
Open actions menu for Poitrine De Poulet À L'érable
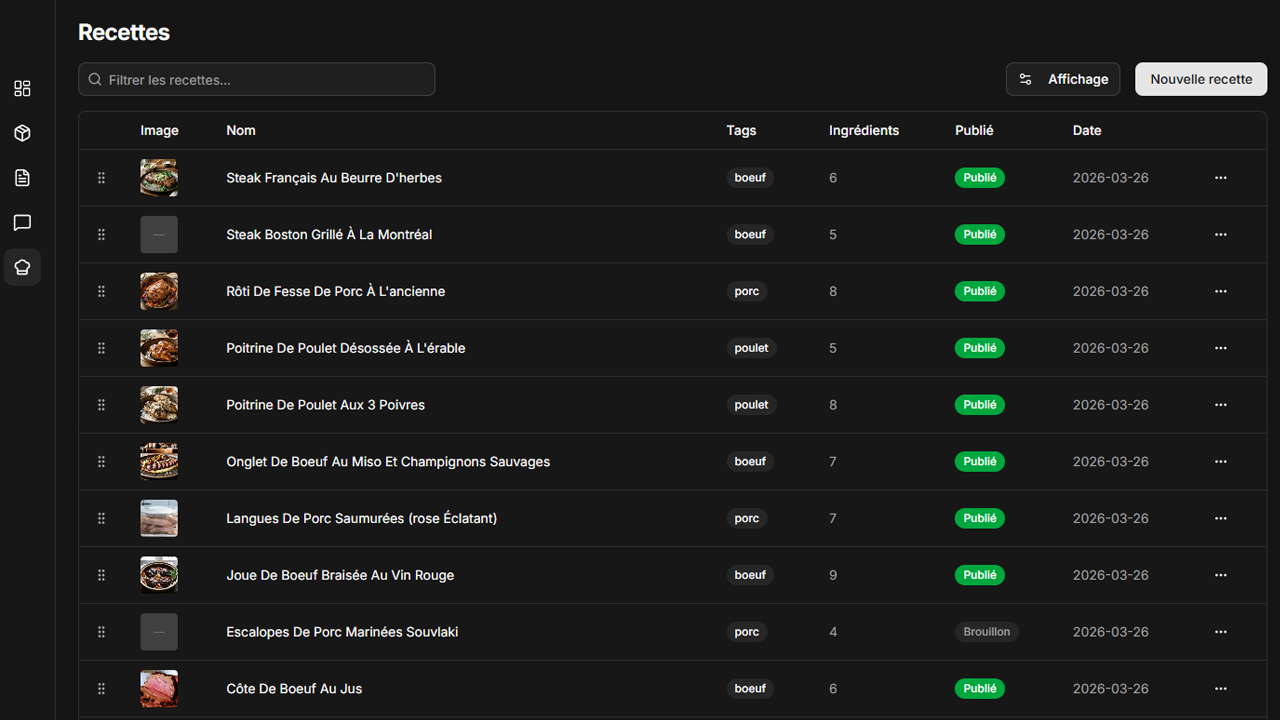tap(1220, 348)
